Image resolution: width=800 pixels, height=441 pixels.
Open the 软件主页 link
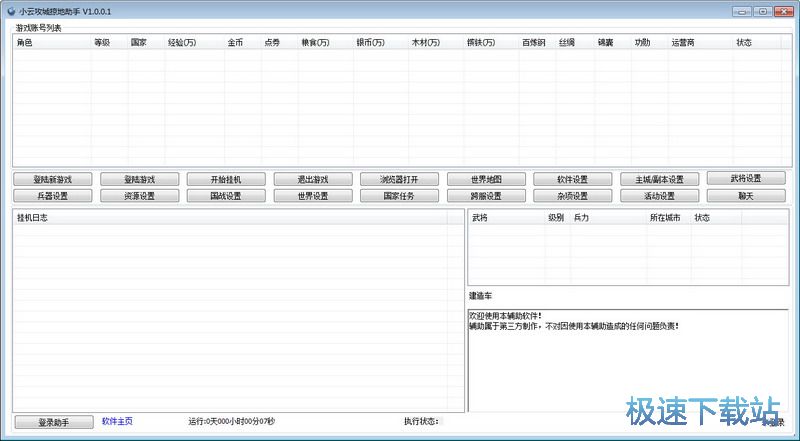tap(117, 421)
